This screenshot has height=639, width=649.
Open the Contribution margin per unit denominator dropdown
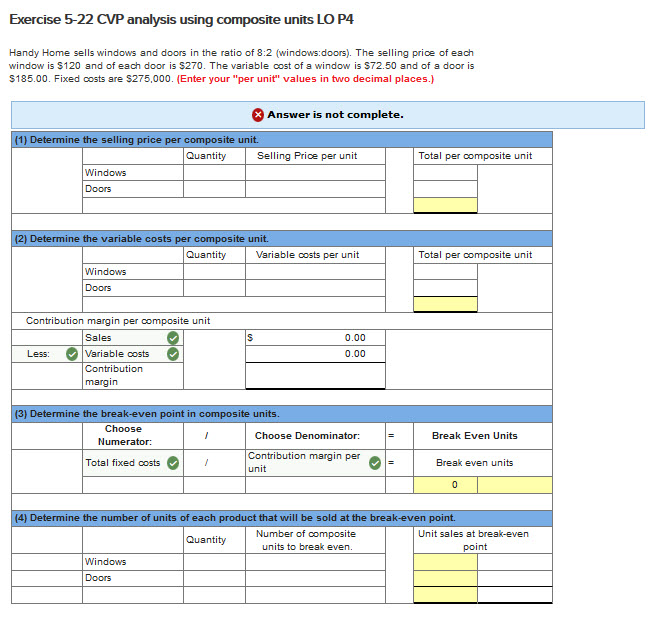tap(315, 463)
